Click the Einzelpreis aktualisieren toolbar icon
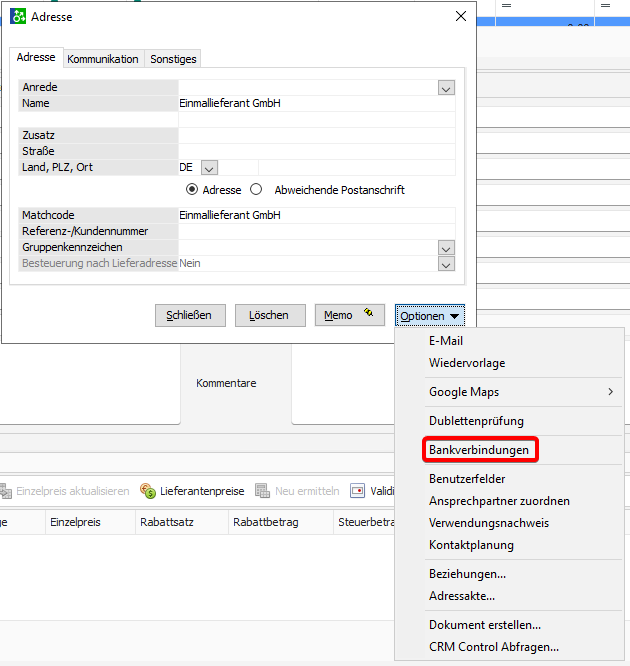This screenshot has width=630, height=666. click(5, 491)
